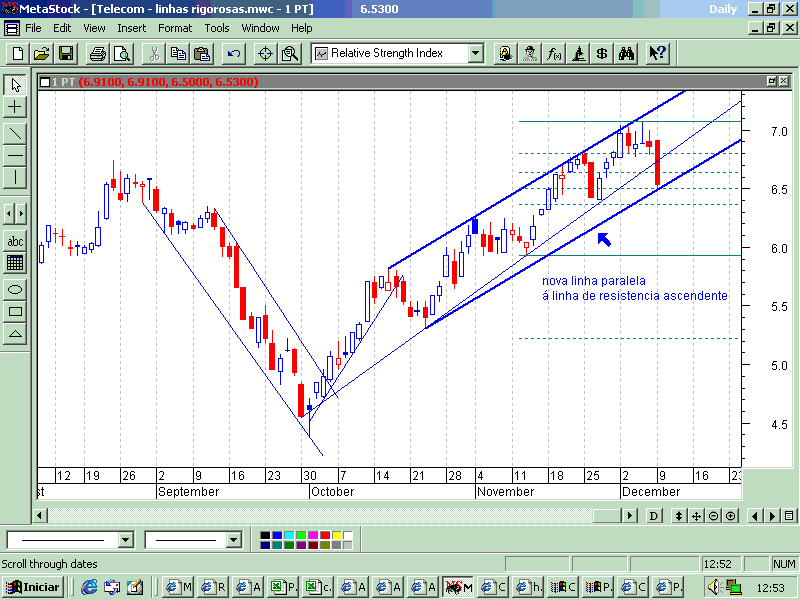Pick the black color swatch
The height and width of the screenshot is (600, 800).
(265, 535)
